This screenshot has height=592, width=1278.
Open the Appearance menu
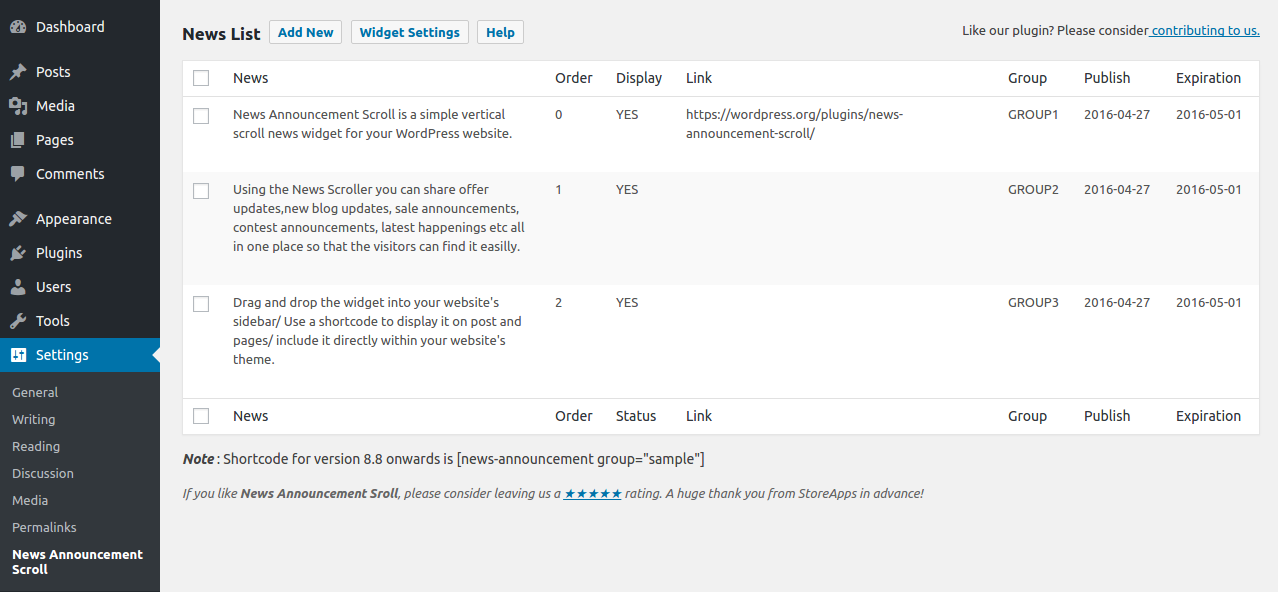(80, 219)
